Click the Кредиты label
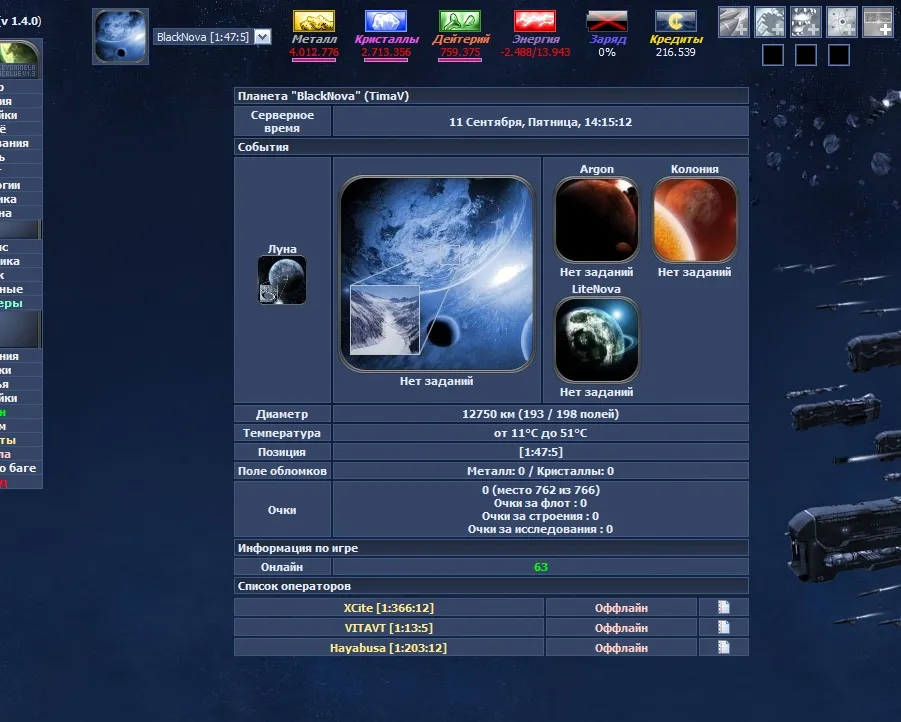This screenshot has width=901, height=722. click(x=676, y=39)
